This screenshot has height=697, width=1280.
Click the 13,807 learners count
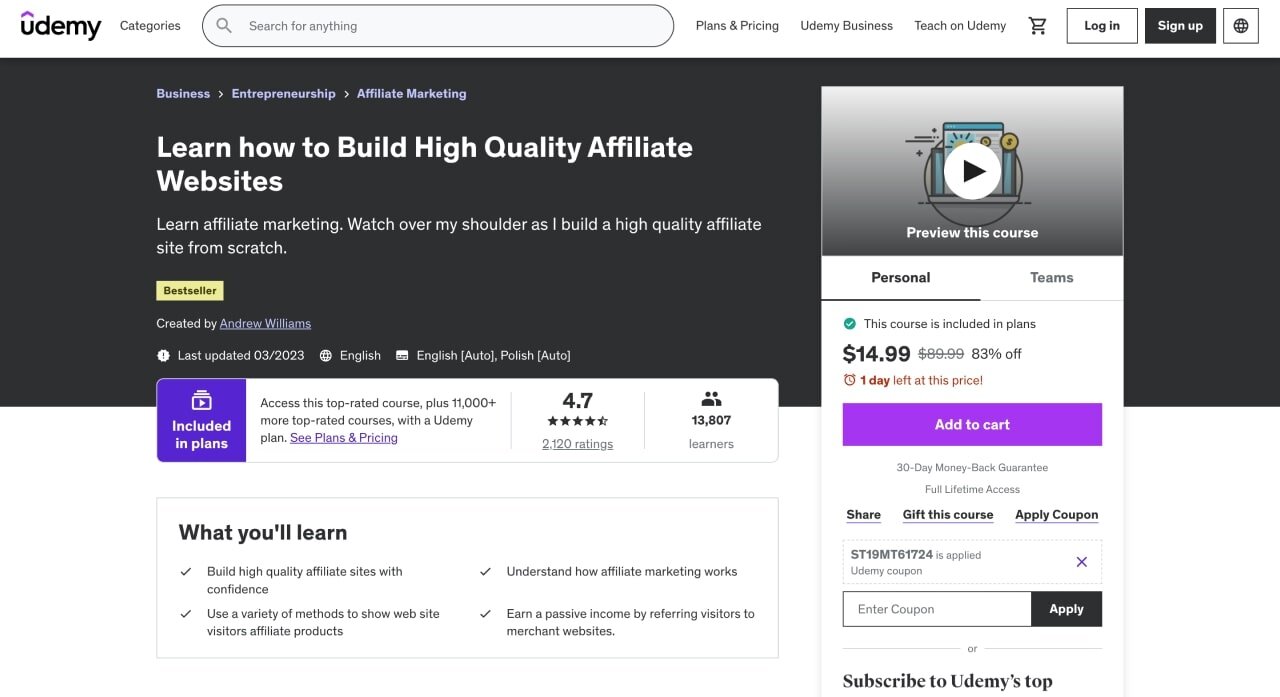[711, 421]
